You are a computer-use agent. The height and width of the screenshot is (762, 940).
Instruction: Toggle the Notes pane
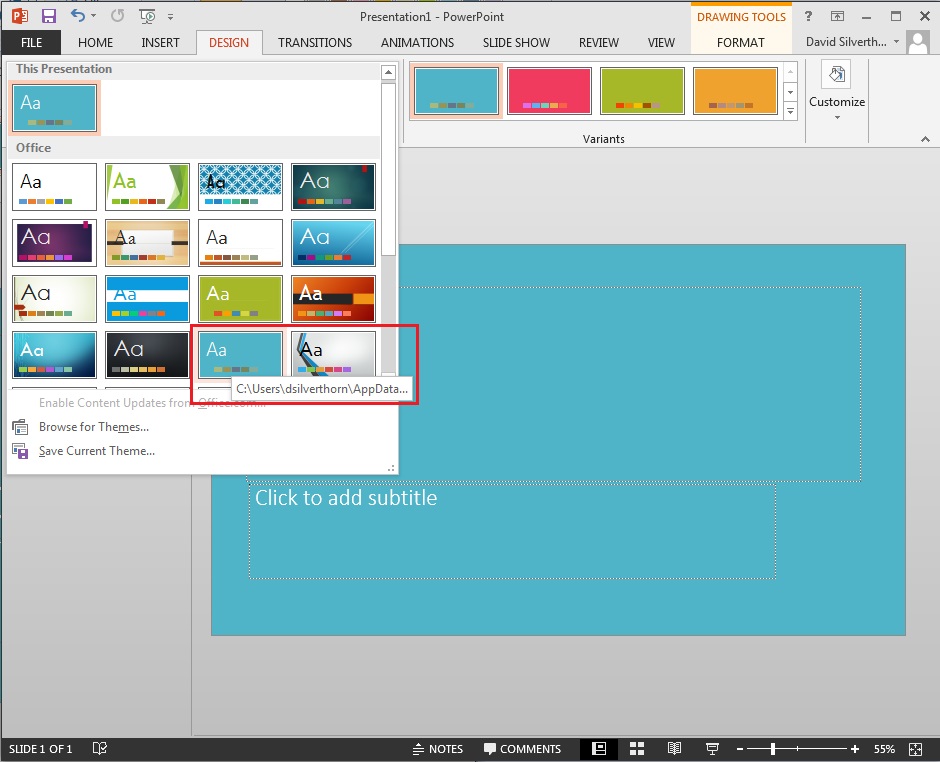(438, 748)
